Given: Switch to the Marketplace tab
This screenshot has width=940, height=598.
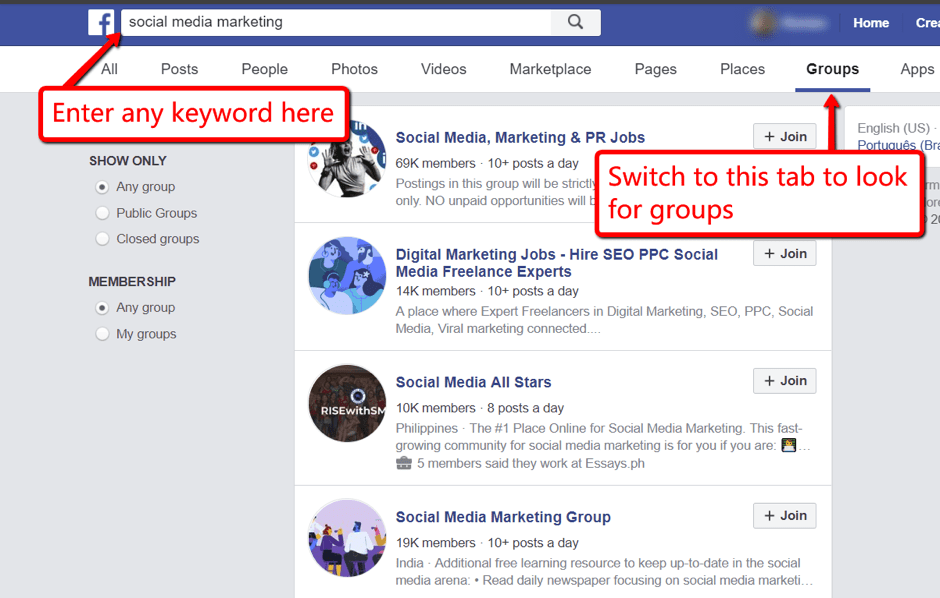Looking at the screenshot, I should [x=550, y=69].
